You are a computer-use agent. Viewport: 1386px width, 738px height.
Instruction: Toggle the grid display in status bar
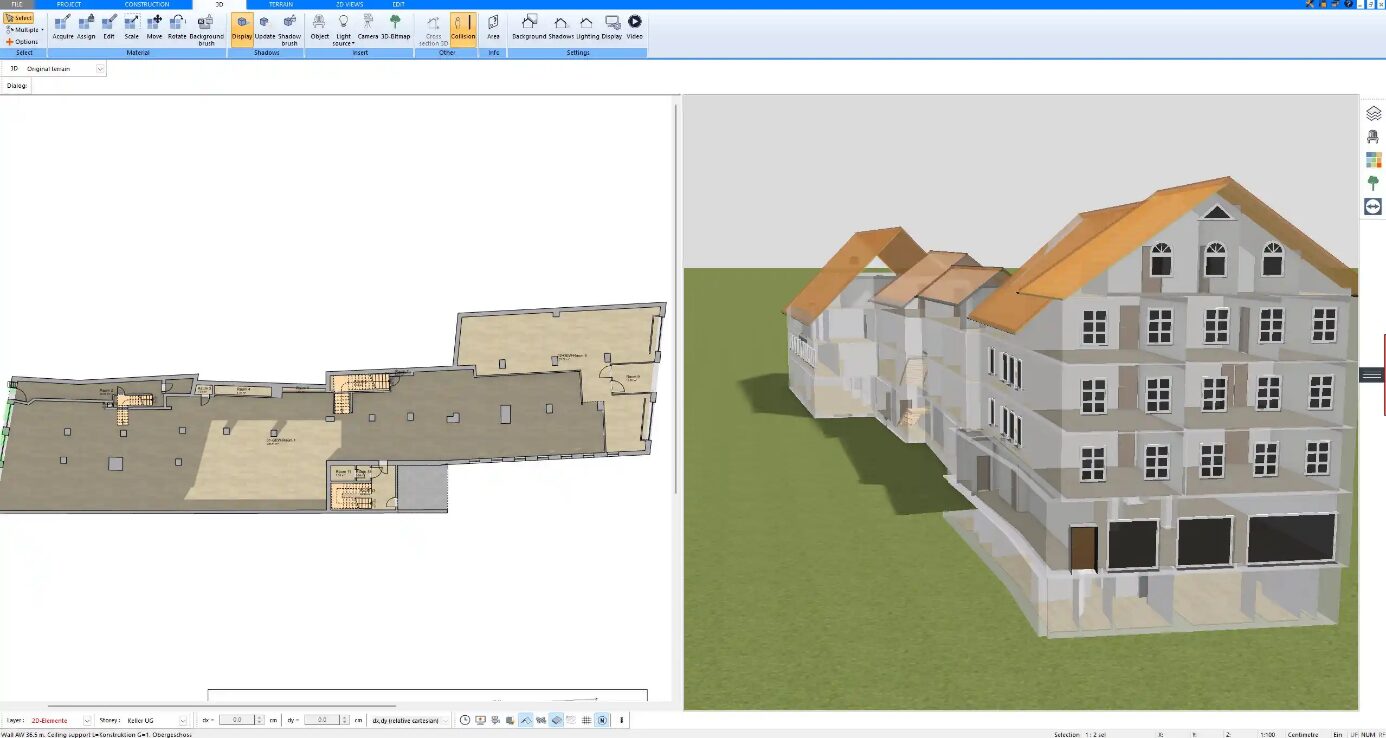pos(586,720)
